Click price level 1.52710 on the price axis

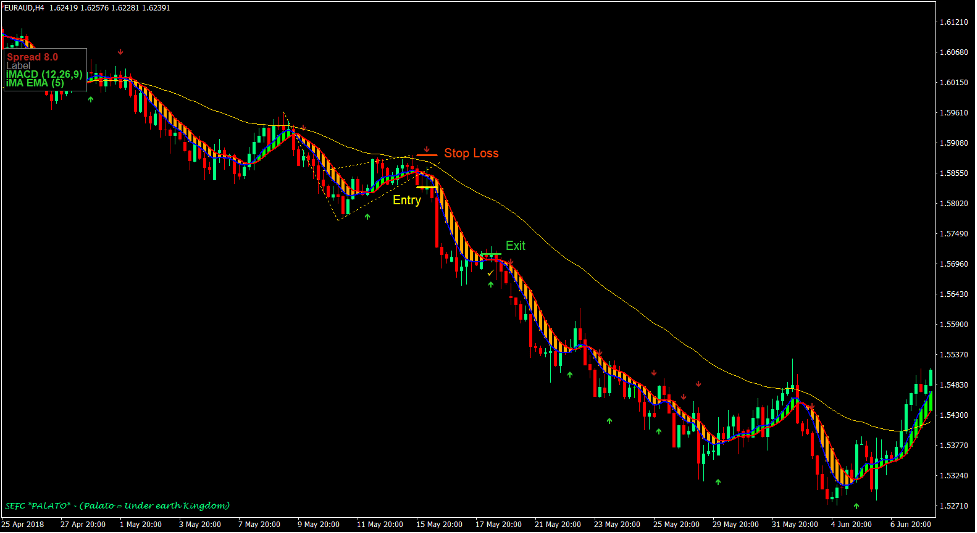(x=953, y=506)
